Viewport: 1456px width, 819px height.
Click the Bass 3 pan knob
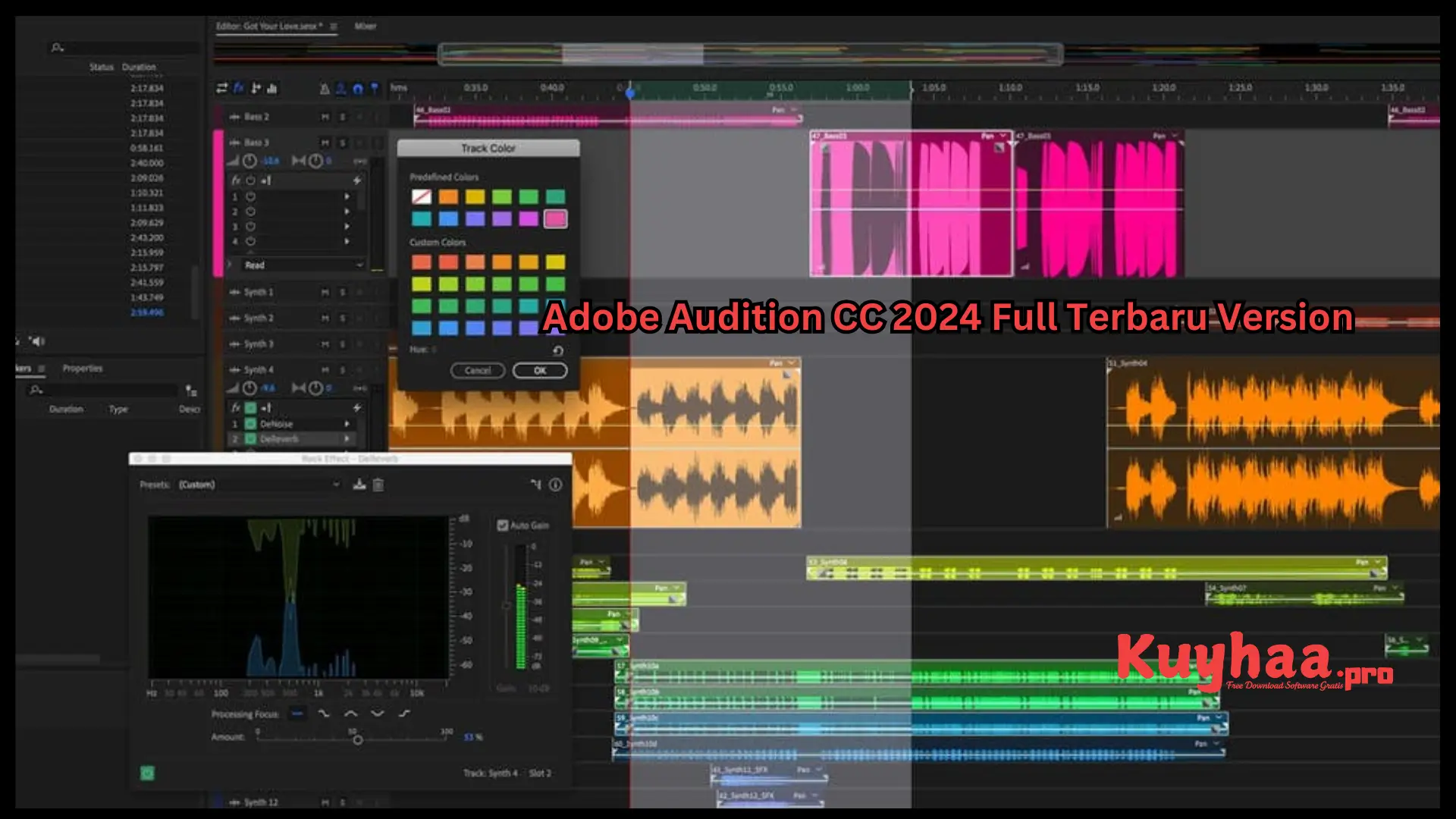[x=316, y=161]
